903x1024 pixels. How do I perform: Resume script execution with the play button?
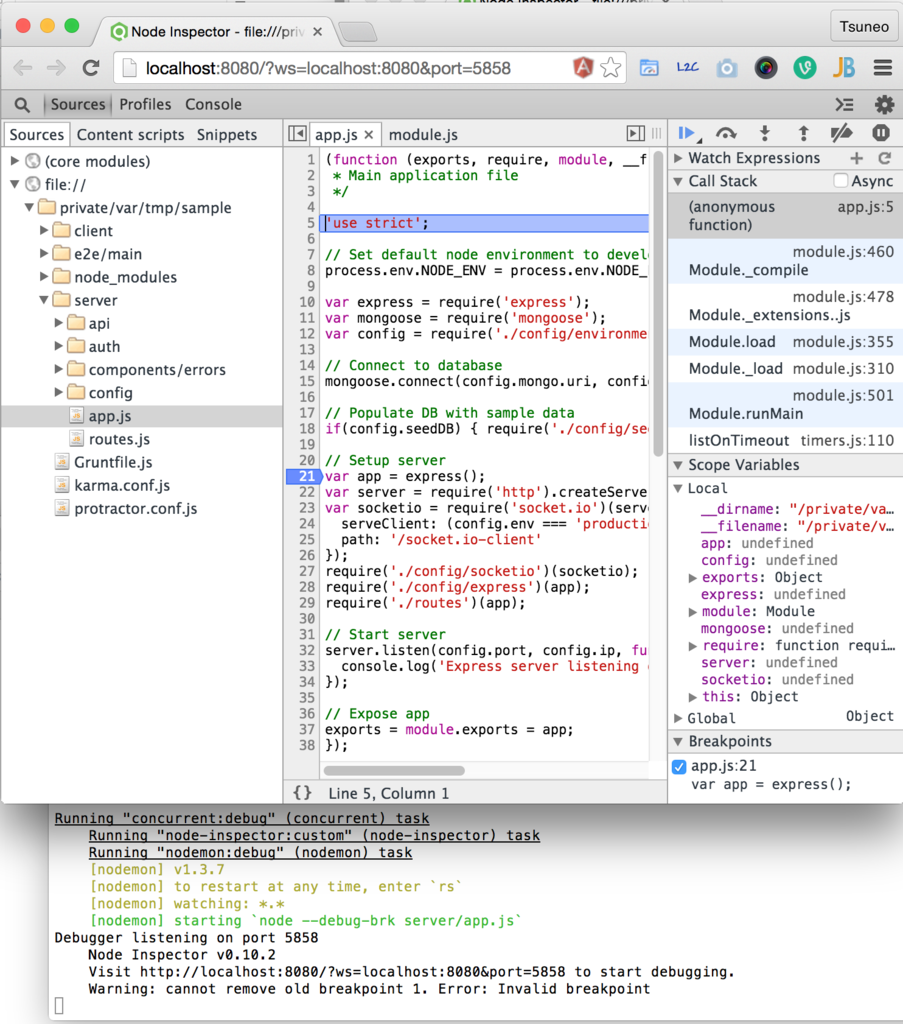point(686,133)
